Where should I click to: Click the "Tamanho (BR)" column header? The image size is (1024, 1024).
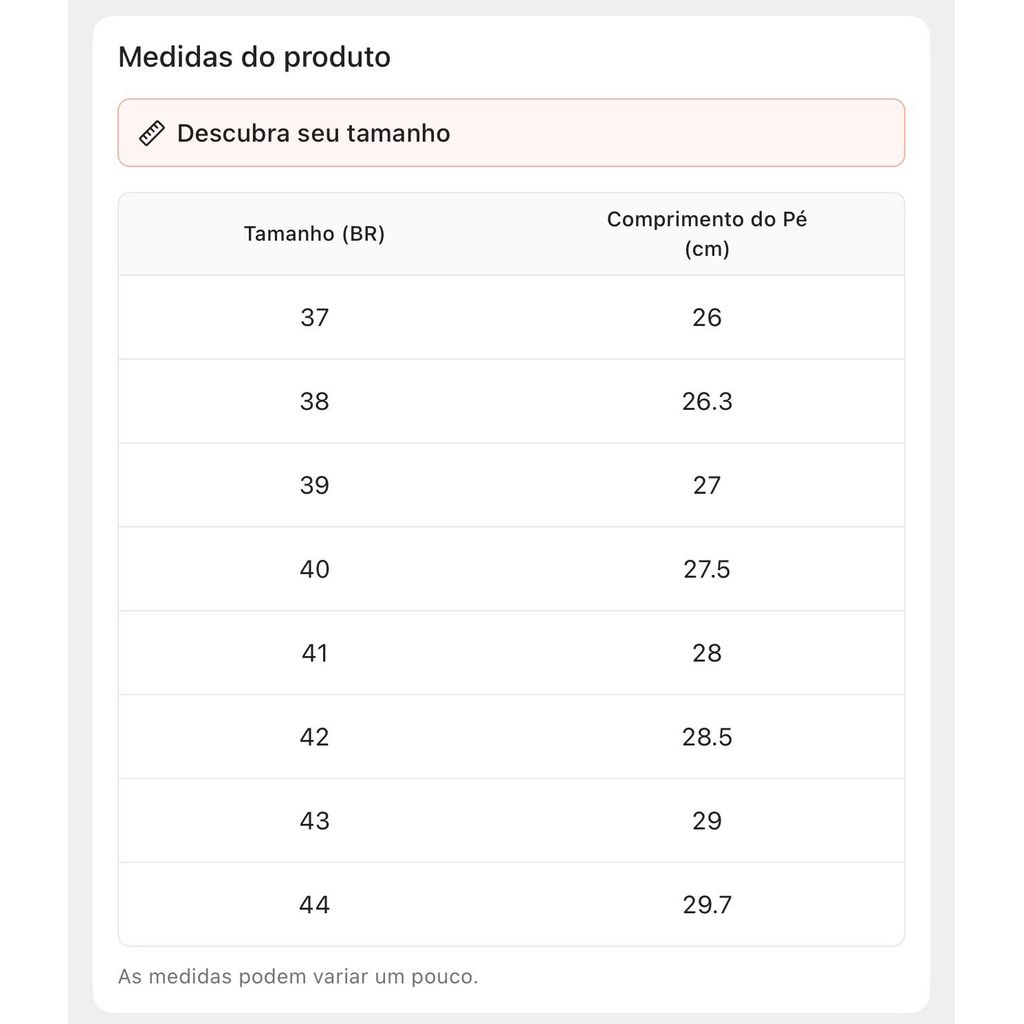[314, 234]
